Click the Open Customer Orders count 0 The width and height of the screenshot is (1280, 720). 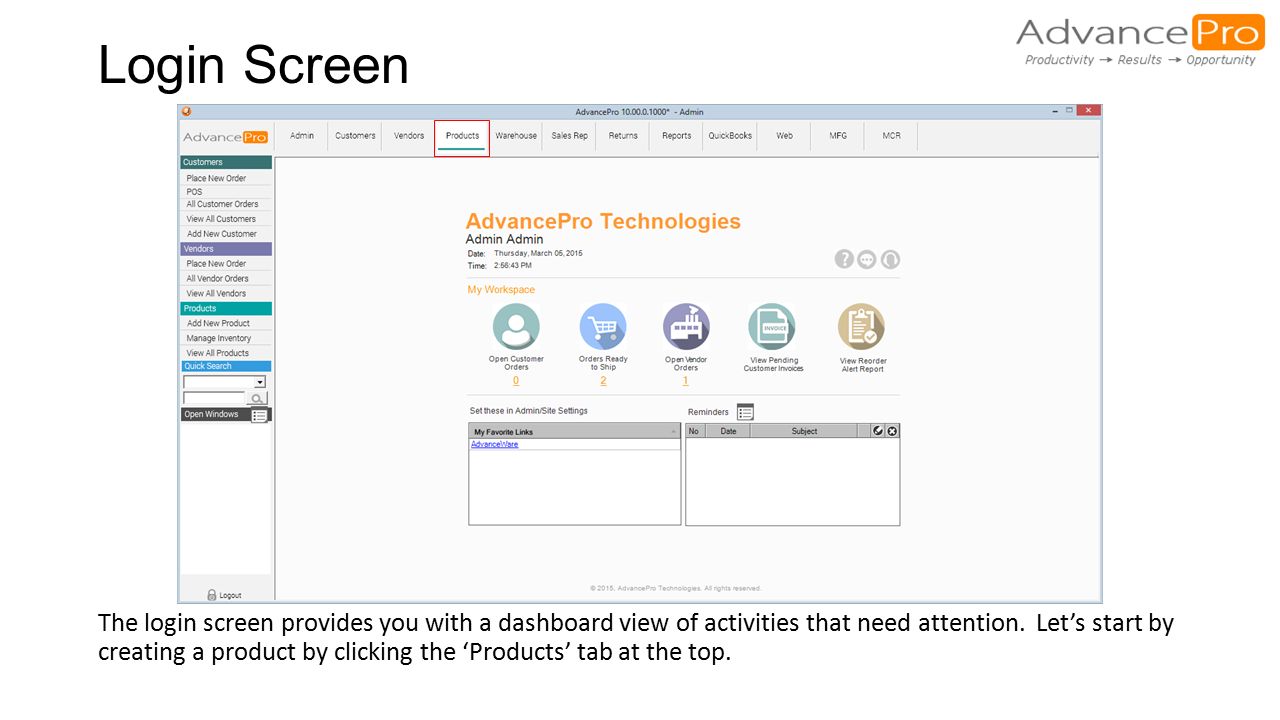click(x=516, y=381)
